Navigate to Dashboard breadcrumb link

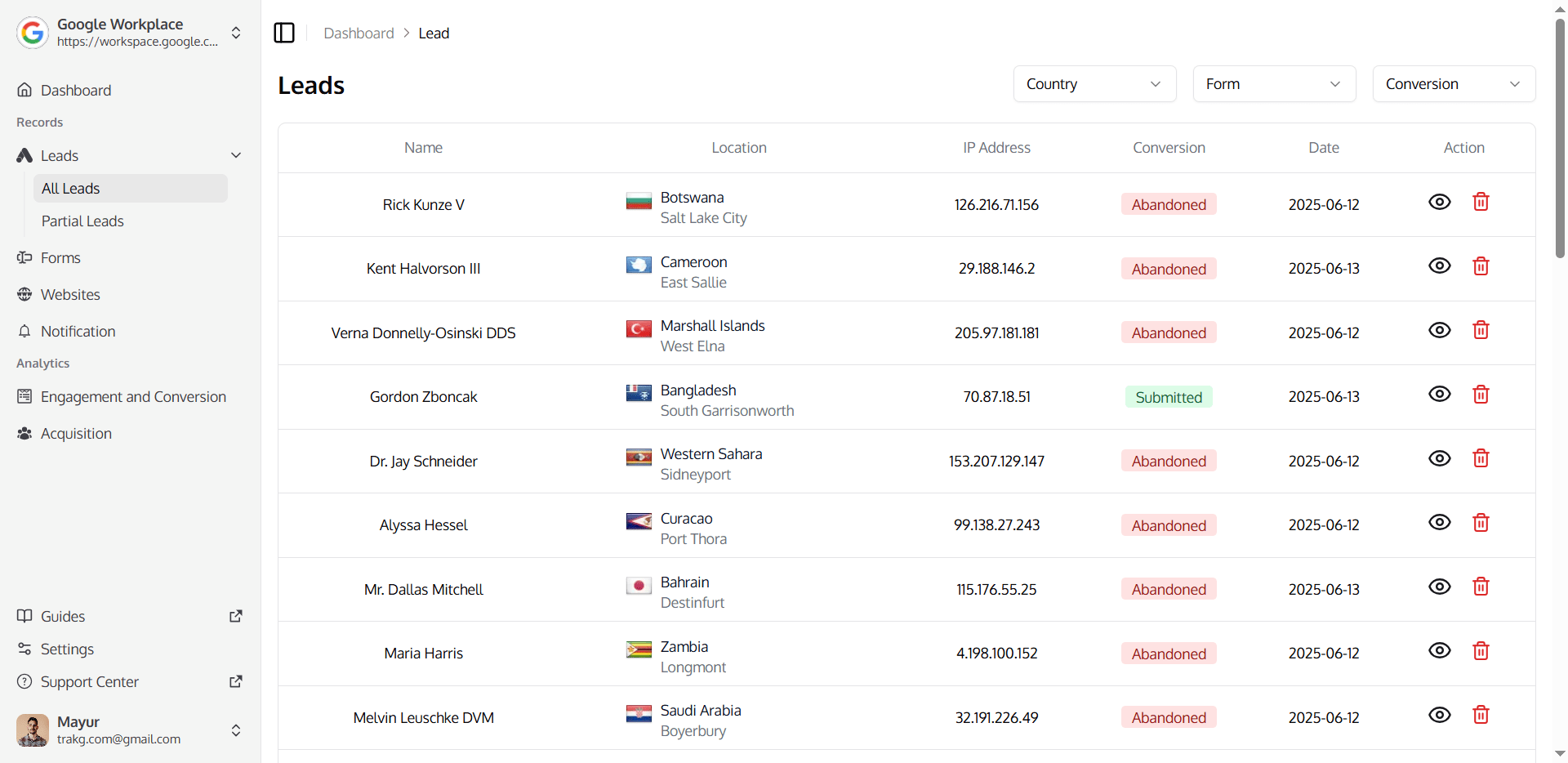coord(359,33)
